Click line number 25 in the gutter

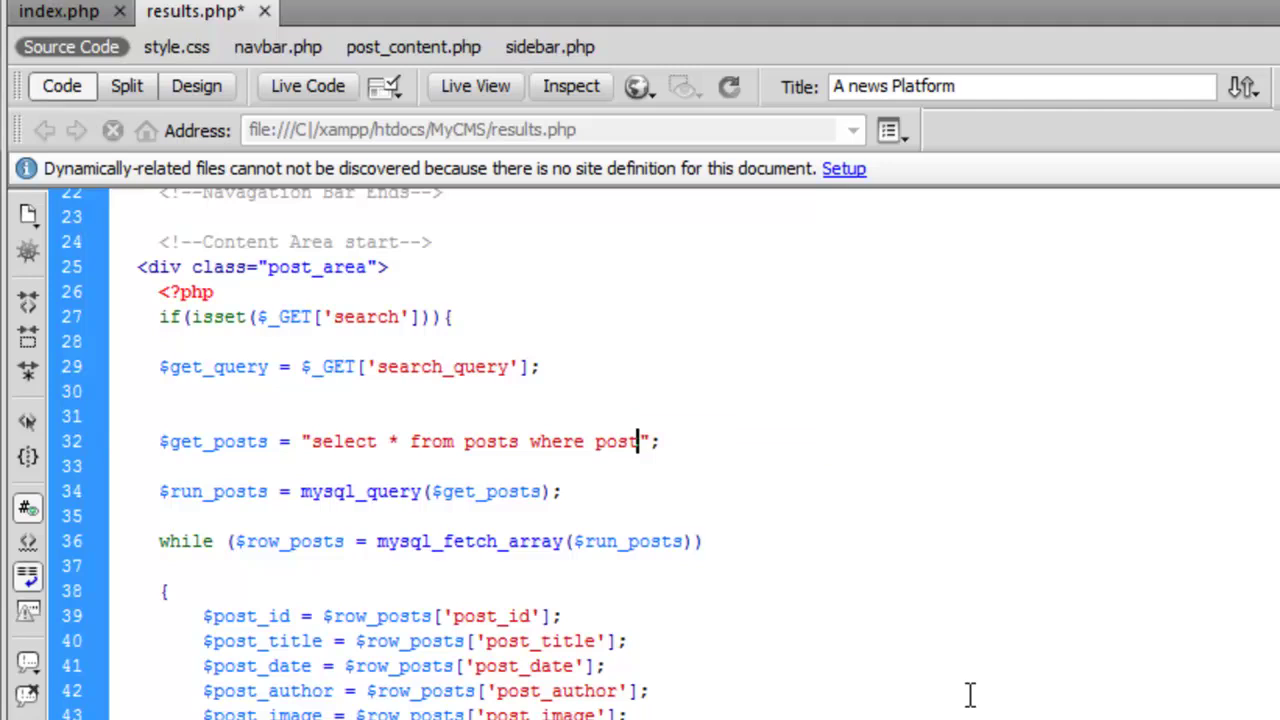click(x=71, y=267)
